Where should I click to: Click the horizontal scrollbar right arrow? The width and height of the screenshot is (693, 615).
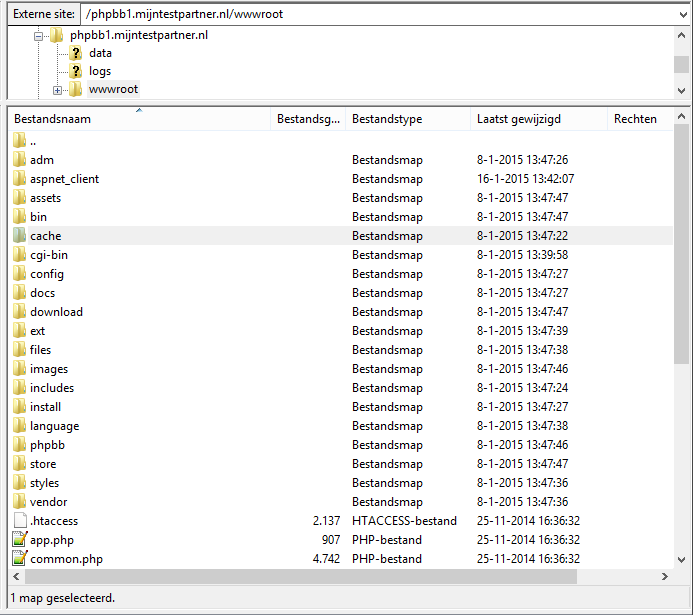point(664,577)
